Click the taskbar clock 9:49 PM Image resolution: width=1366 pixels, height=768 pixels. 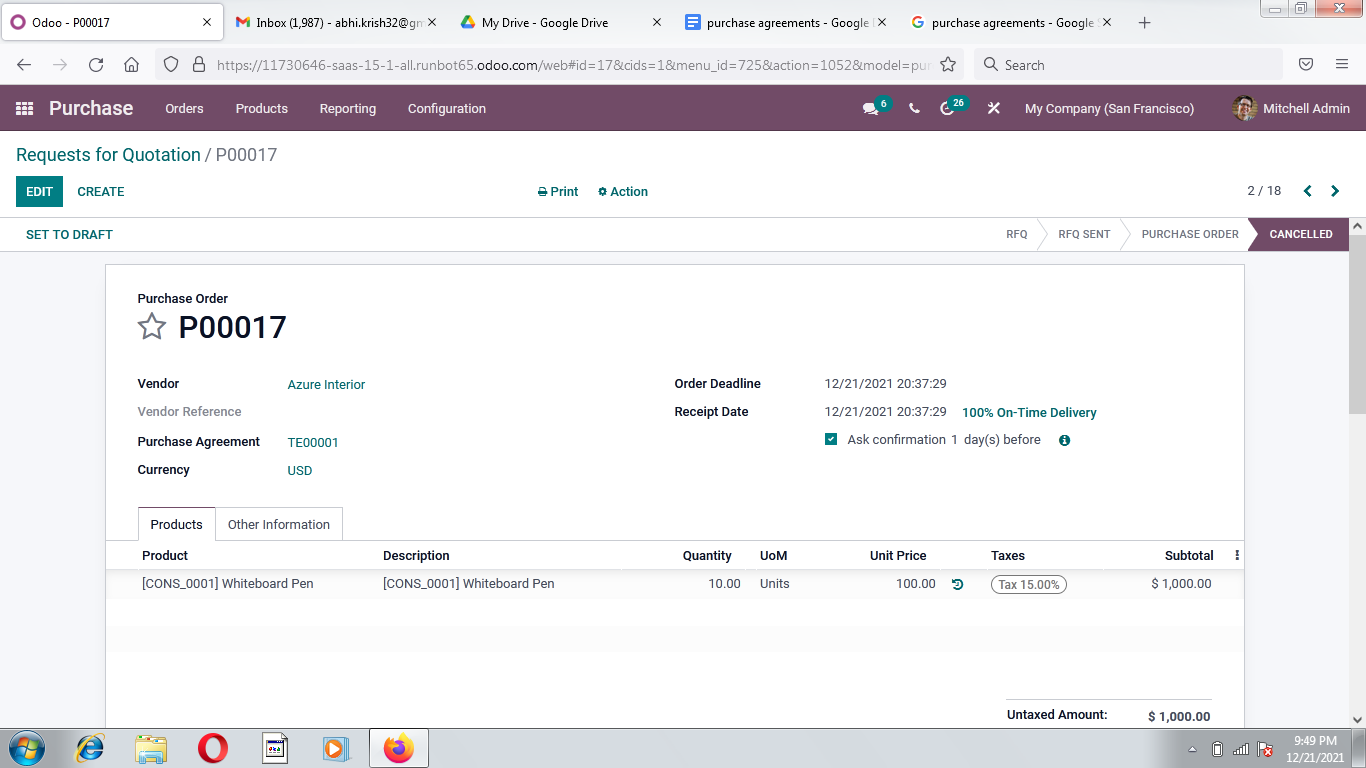pos(1315,741)
